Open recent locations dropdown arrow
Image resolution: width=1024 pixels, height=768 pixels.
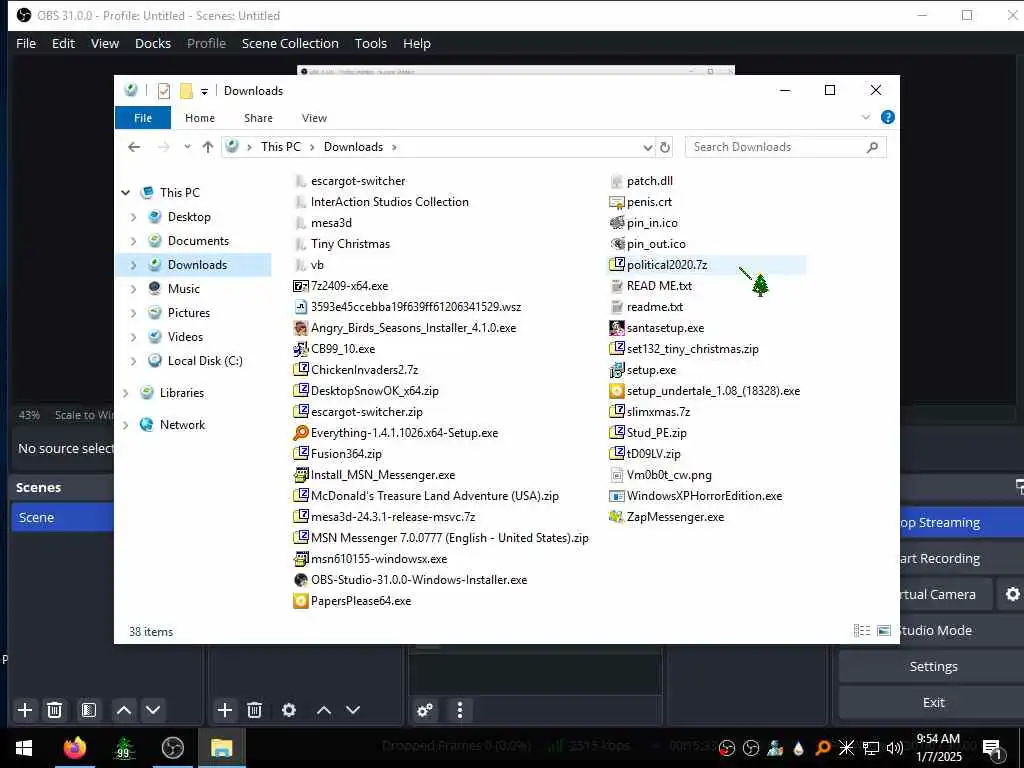187,147
